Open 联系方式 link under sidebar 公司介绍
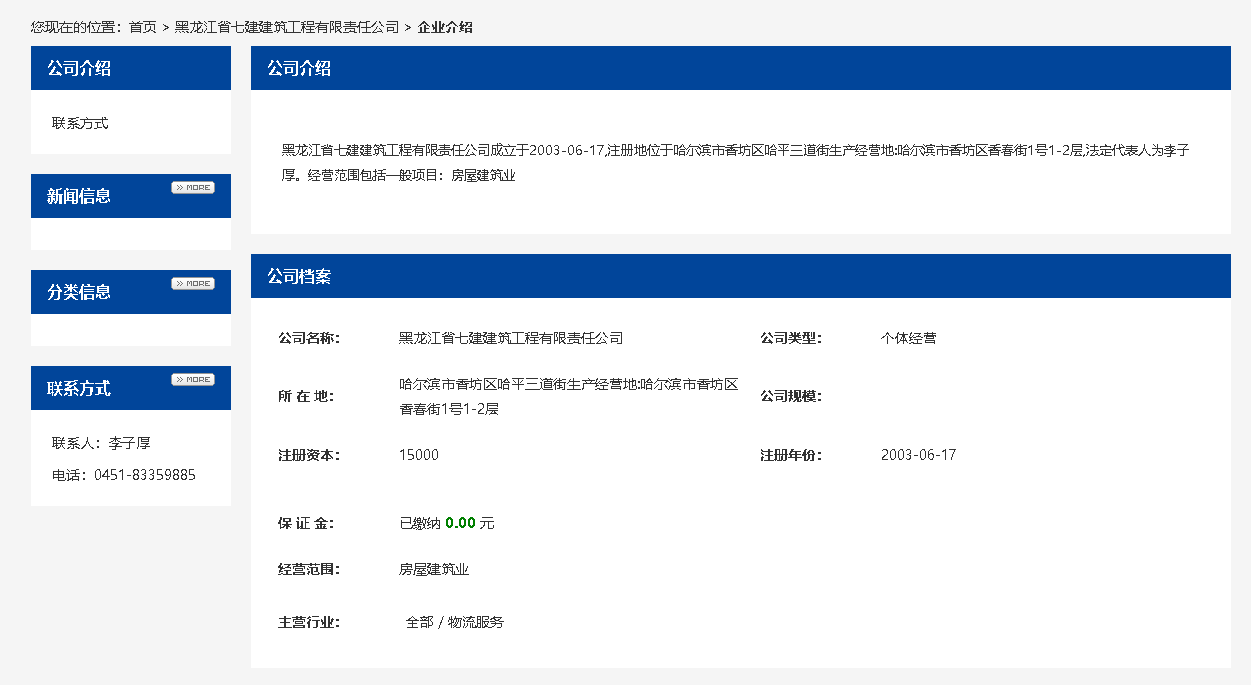 click(80, 123)
